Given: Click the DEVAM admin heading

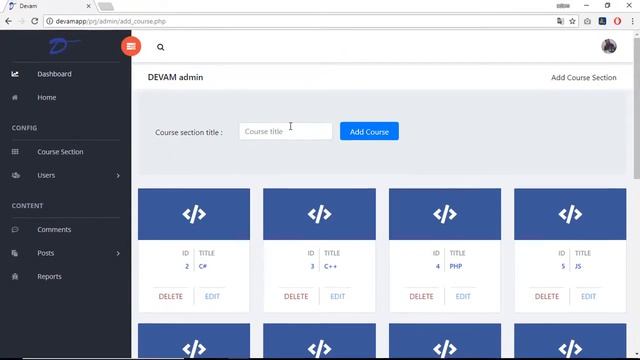Looking at the screenshot, I should (176, 77).
